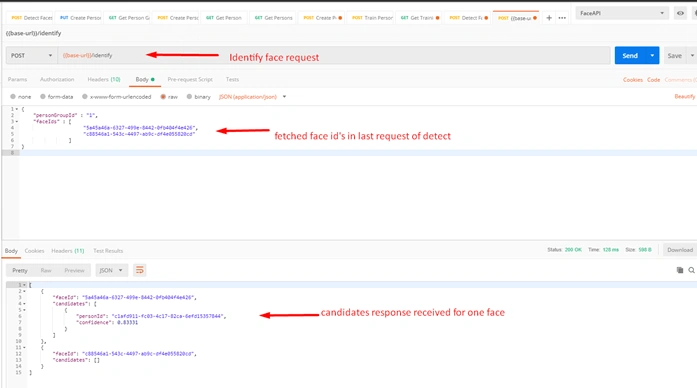The width and height of the screenshot is (697, 388).
Task: Send the identify request
Action: click(x=630, y=56)
